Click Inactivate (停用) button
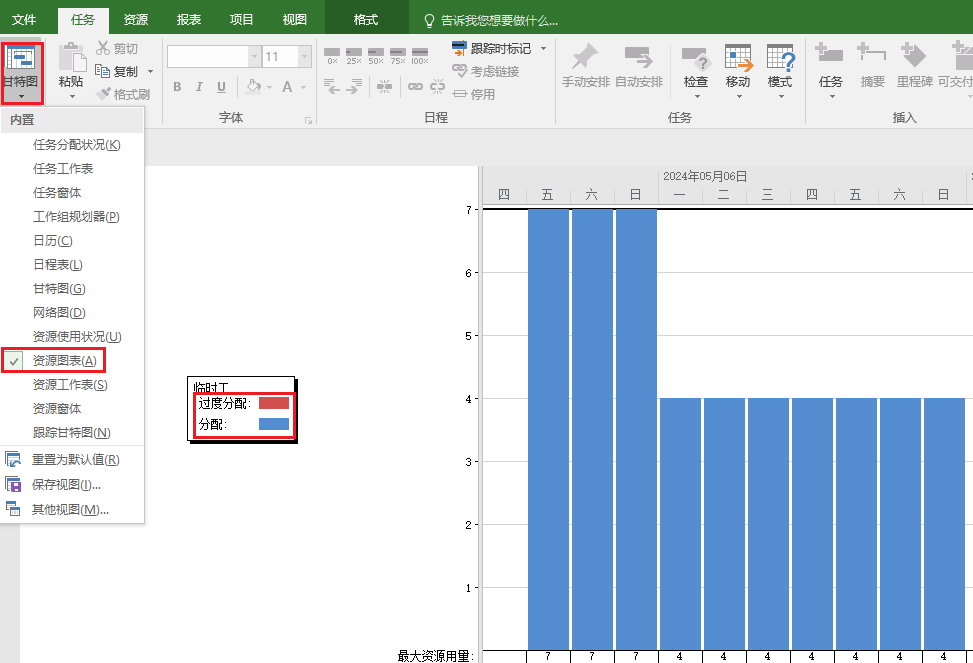 pos(474,94)
